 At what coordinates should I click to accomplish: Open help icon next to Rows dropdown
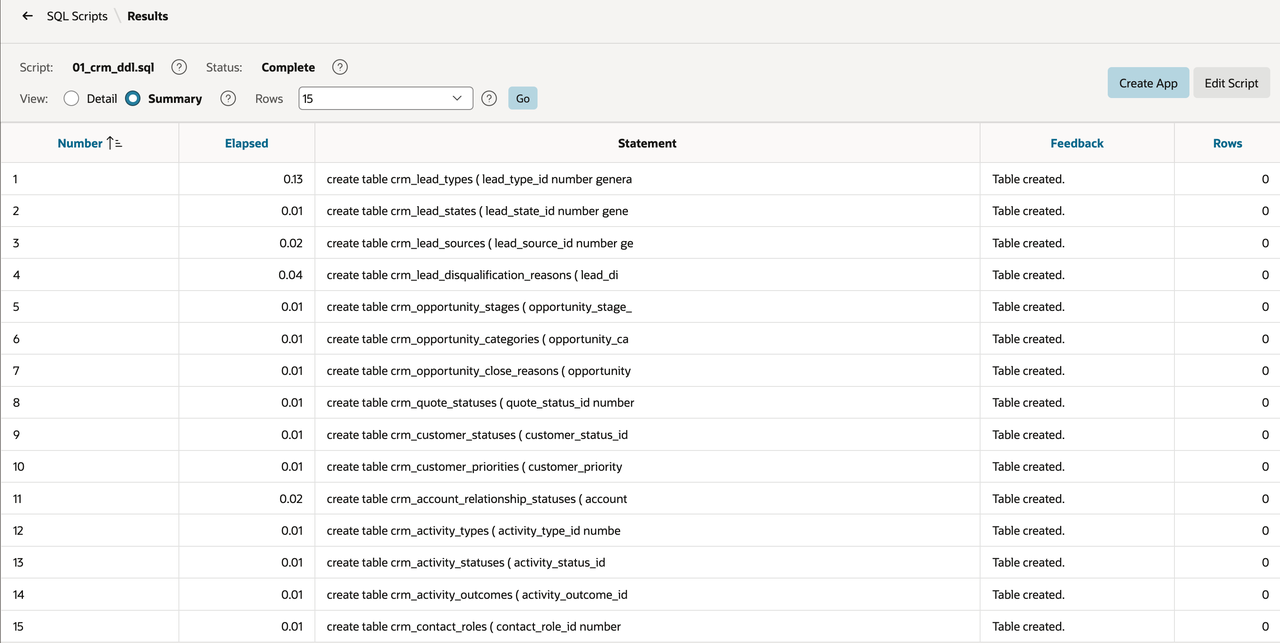489,98
